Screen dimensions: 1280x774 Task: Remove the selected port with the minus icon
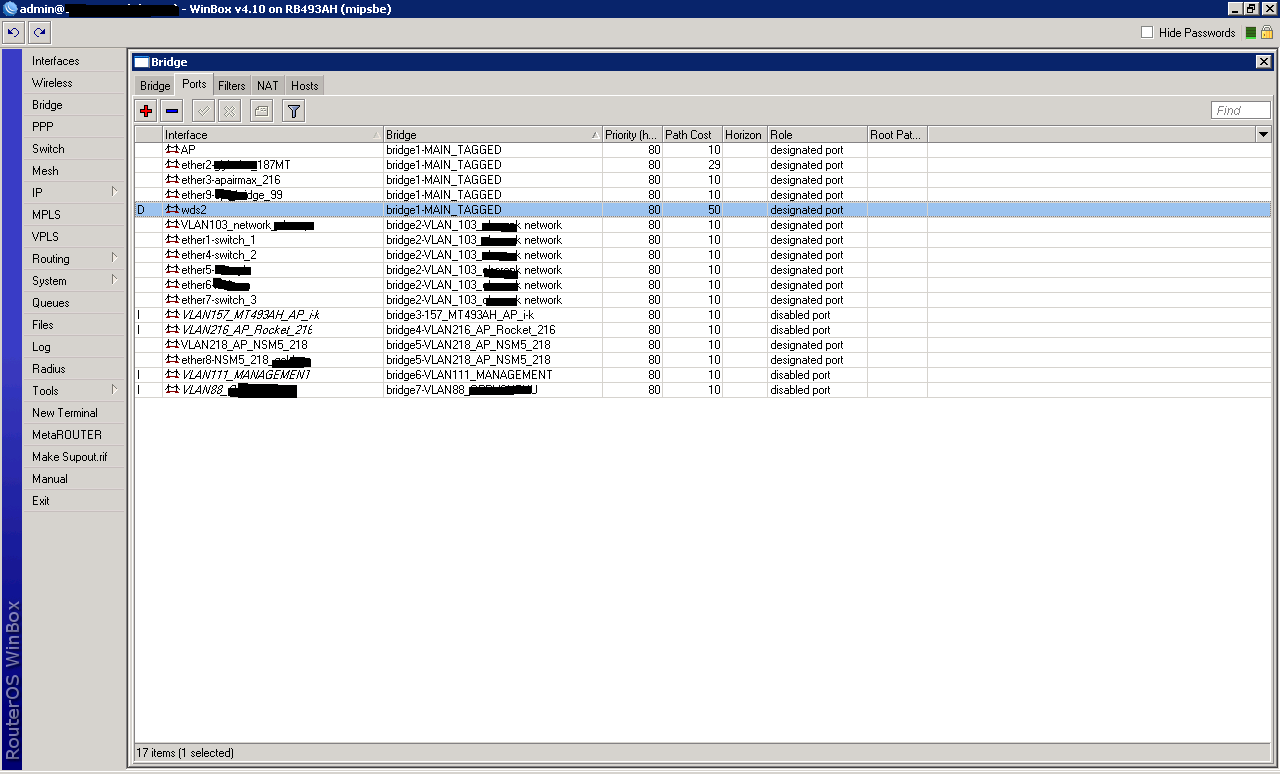point(172,111)
